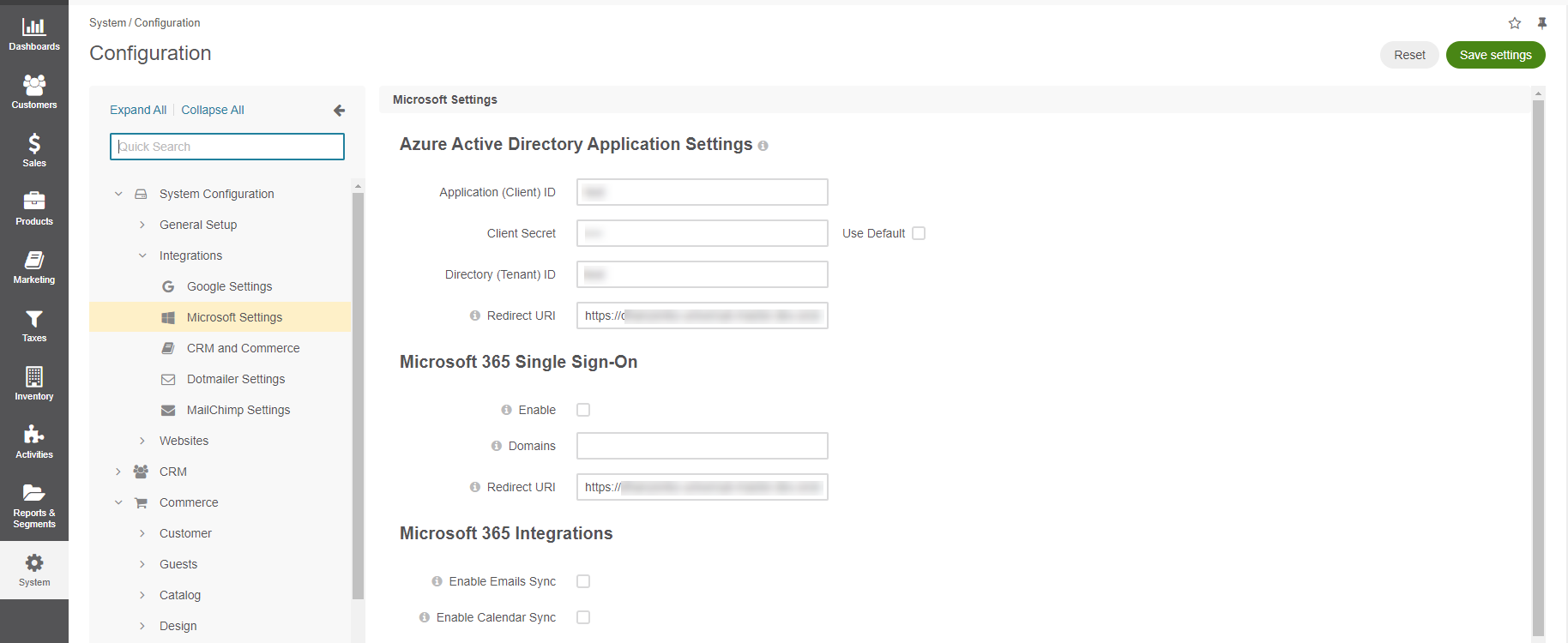Image resolution: width=1568 pixels, height=643 pixels.
Task: Click the Google Settings G icon
Action: click(x=168, y=286)
